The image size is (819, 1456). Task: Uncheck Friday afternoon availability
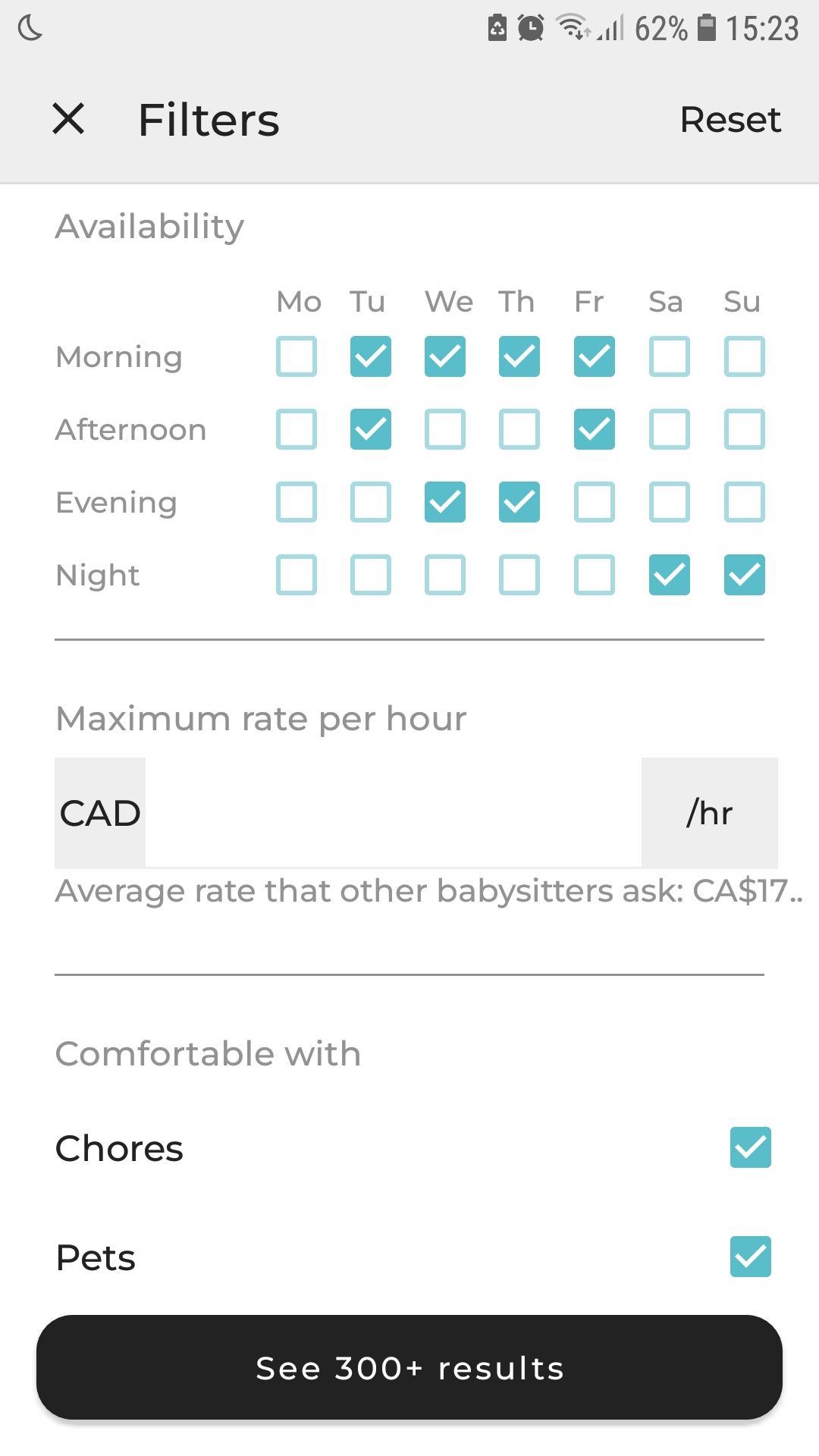coord(595,429)
